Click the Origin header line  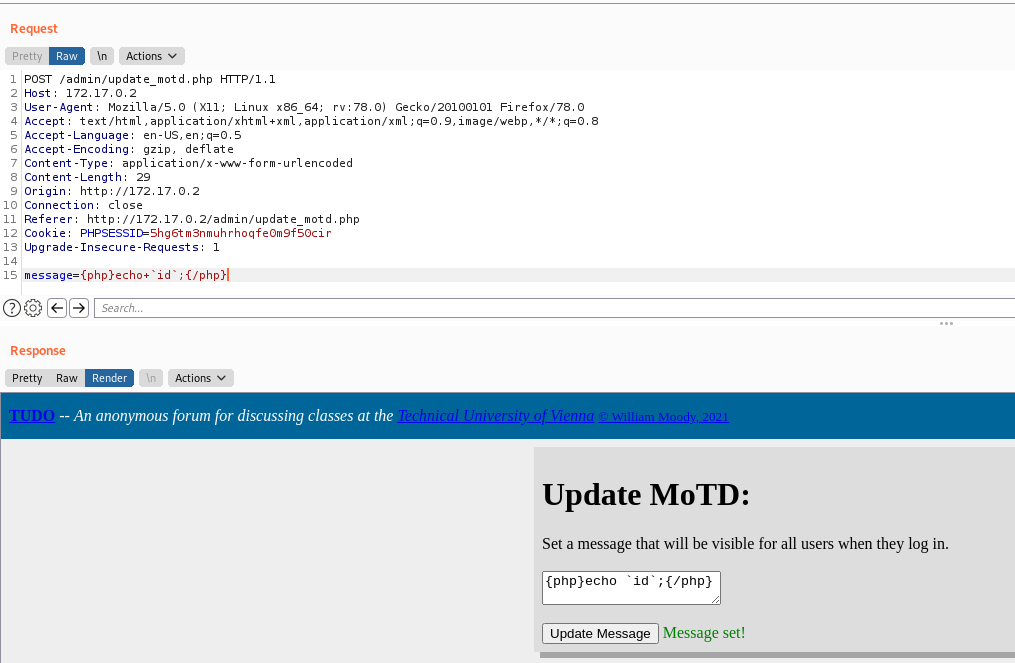click(112, 192)
